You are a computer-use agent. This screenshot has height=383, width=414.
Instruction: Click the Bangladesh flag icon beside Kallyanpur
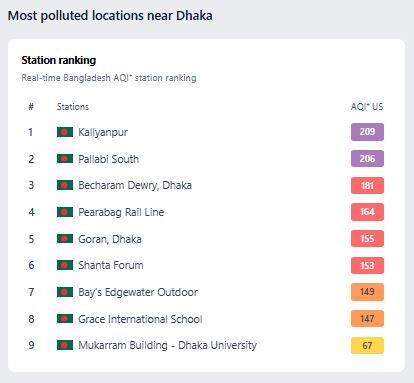tap(65, 132)
